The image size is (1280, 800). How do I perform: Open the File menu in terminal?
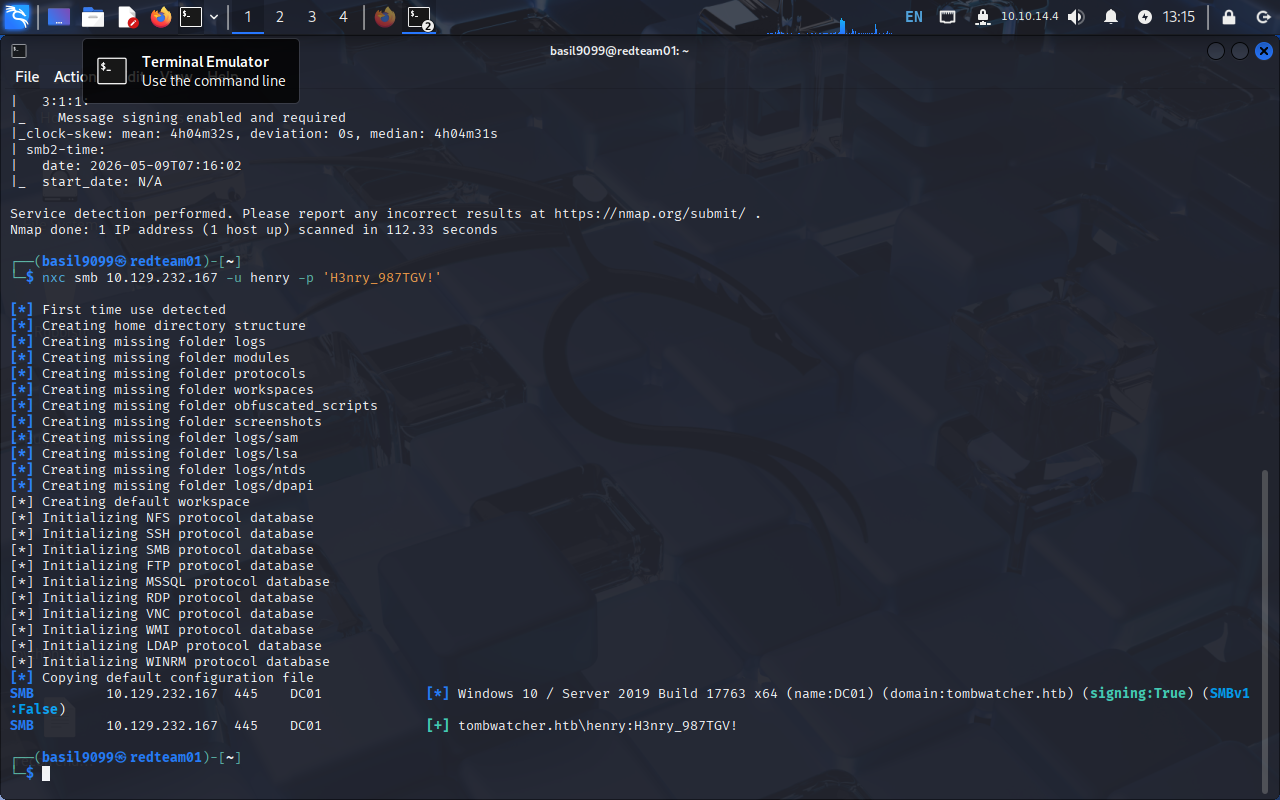27,77
